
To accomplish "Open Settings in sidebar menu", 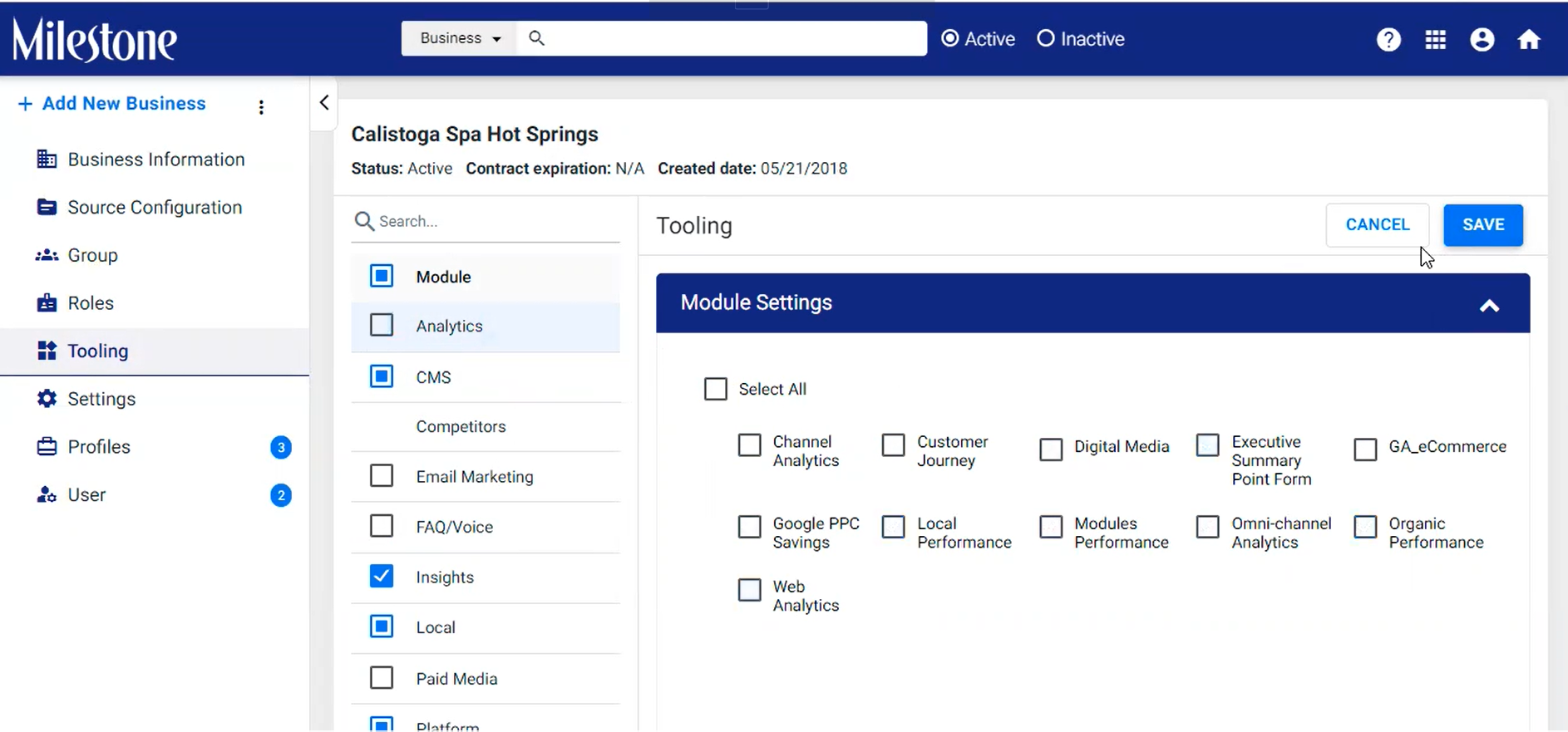I will coord(101,399).
